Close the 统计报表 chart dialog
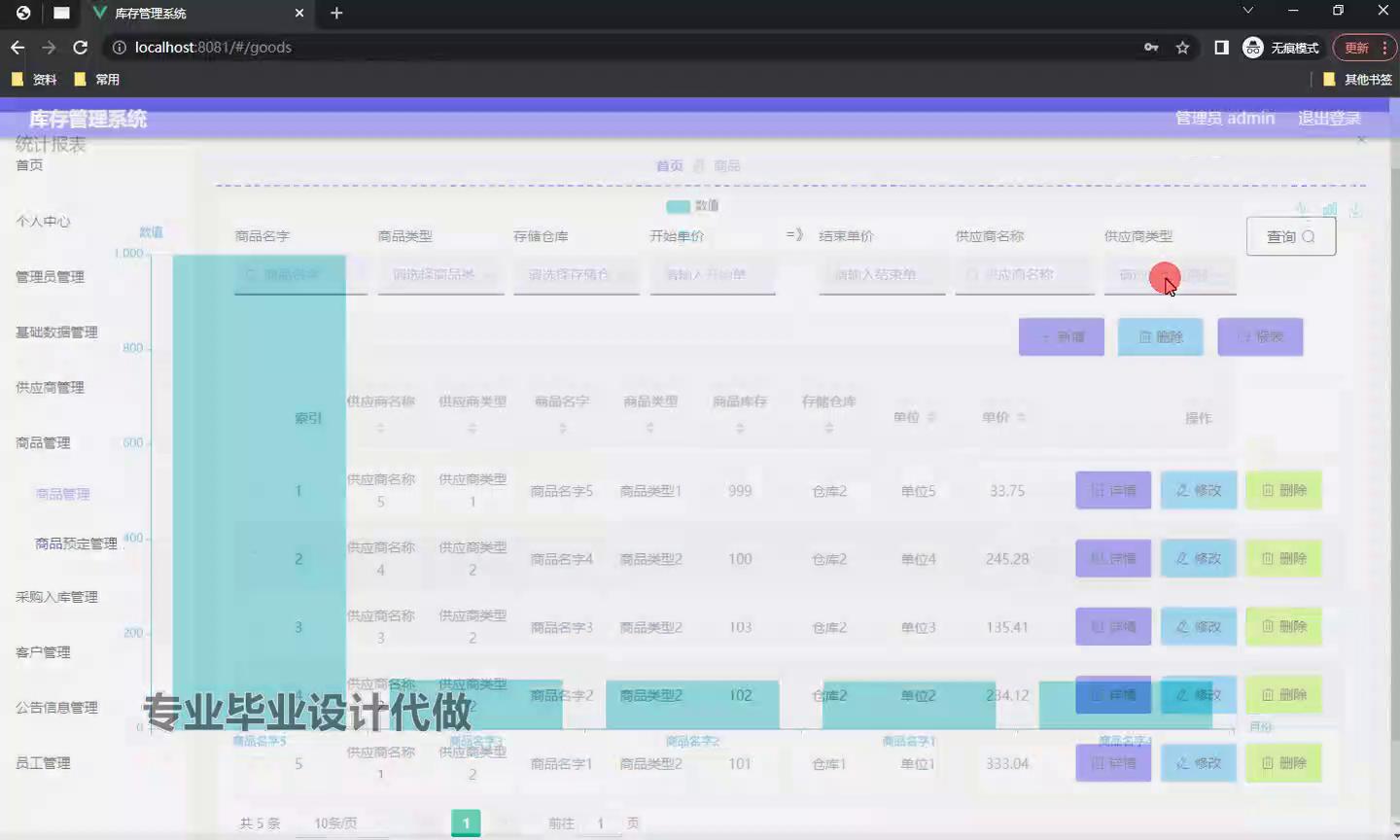This screenshot has width=1400, height=840. pyautogui.click(x=1361, y=140)
